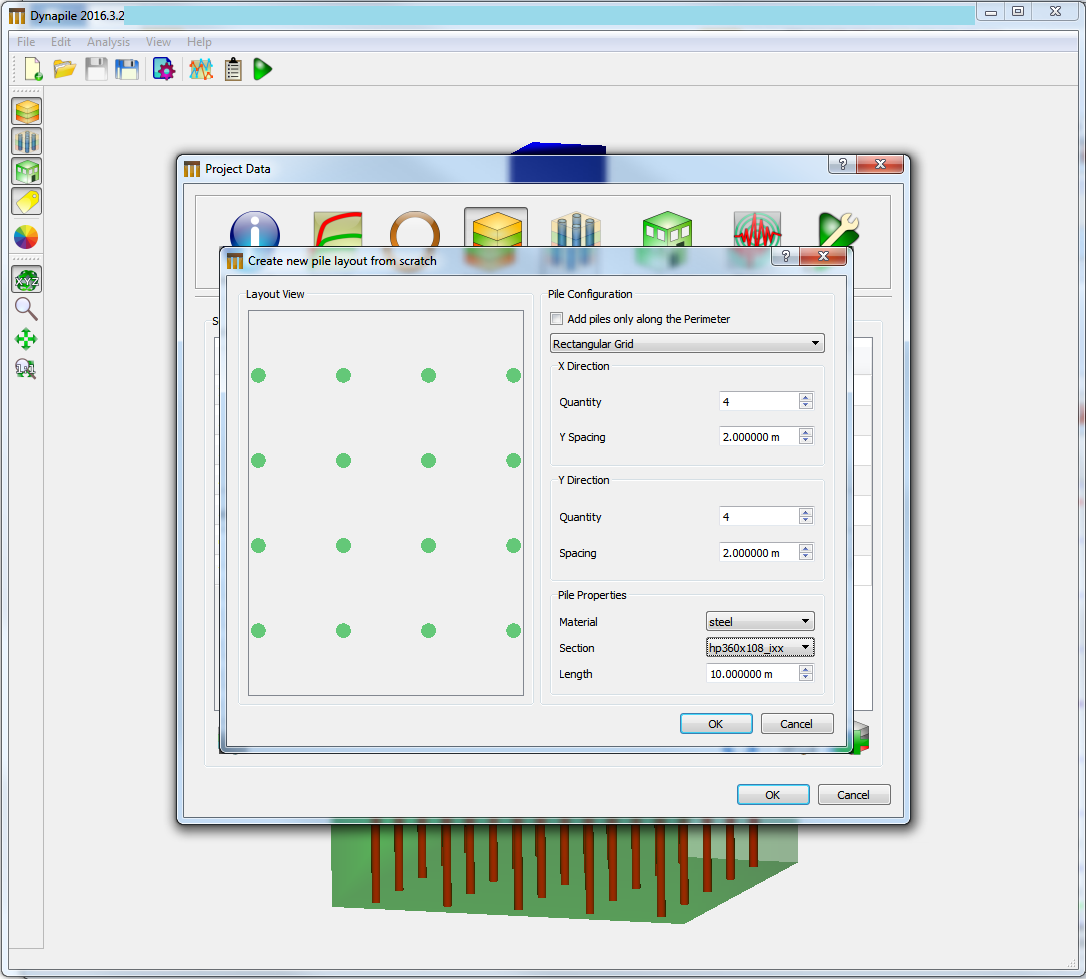Open the red seismic wave section in Project Data
Screen dimensions: 1086x979
[x=758, y=230]
